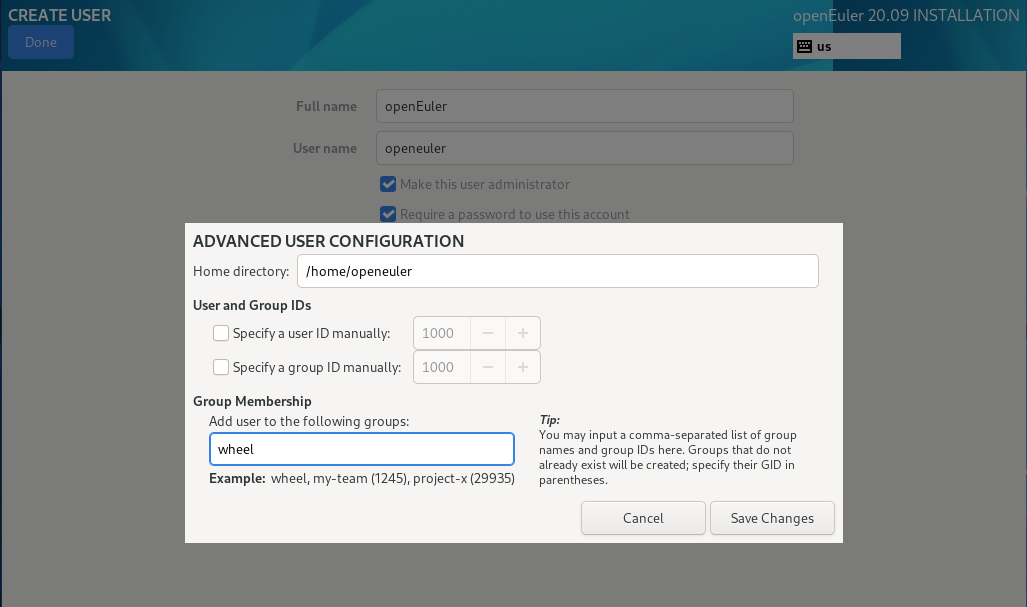Click the Full name field
Screen dimensions: 1027x607
coord(584,106)
